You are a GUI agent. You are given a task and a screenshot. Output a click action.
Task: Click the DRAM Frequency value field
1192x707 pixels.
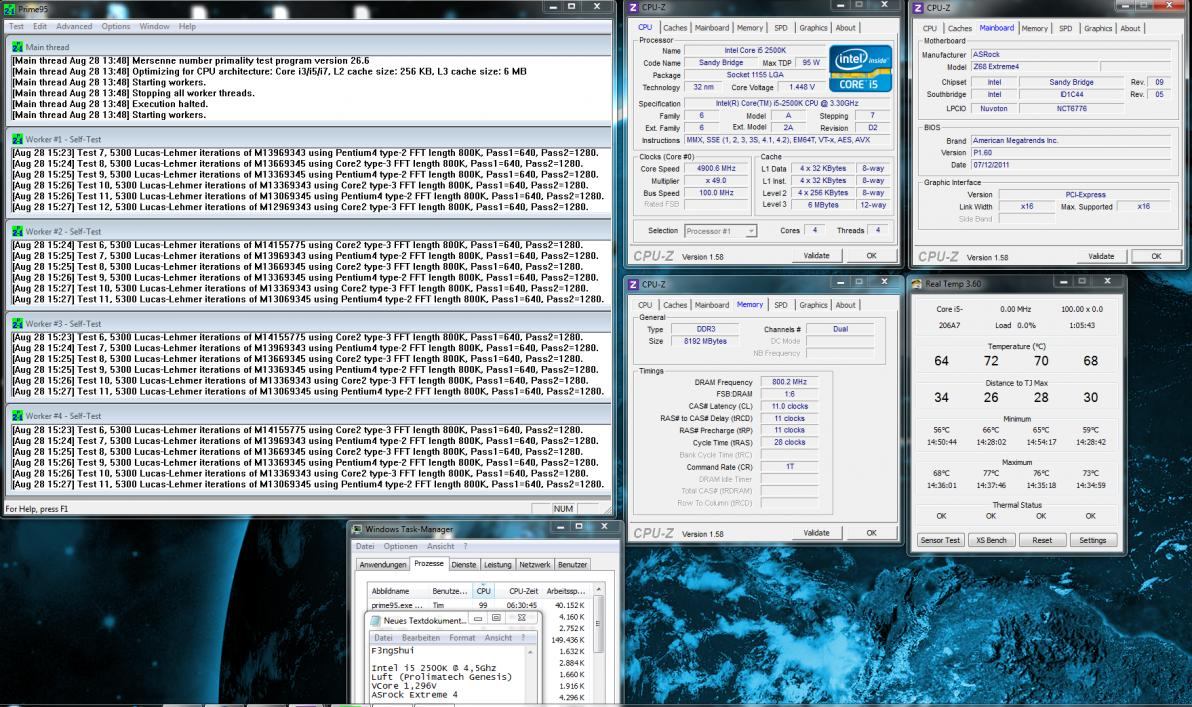pyautogui.click(x=789, y=382)
